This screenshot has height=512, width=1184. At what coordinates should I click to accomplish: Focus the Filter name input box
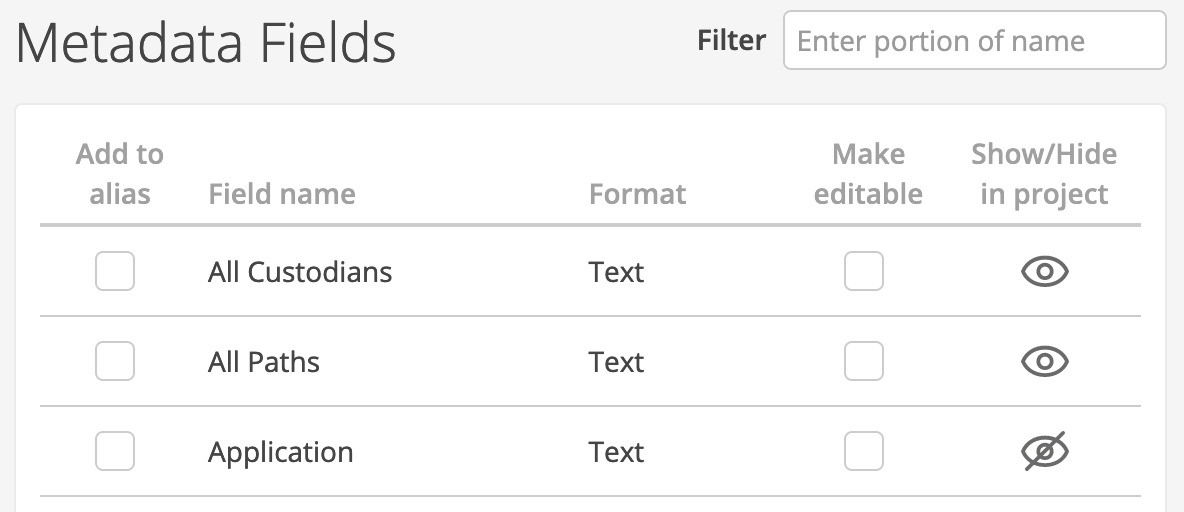coord(975,40)
